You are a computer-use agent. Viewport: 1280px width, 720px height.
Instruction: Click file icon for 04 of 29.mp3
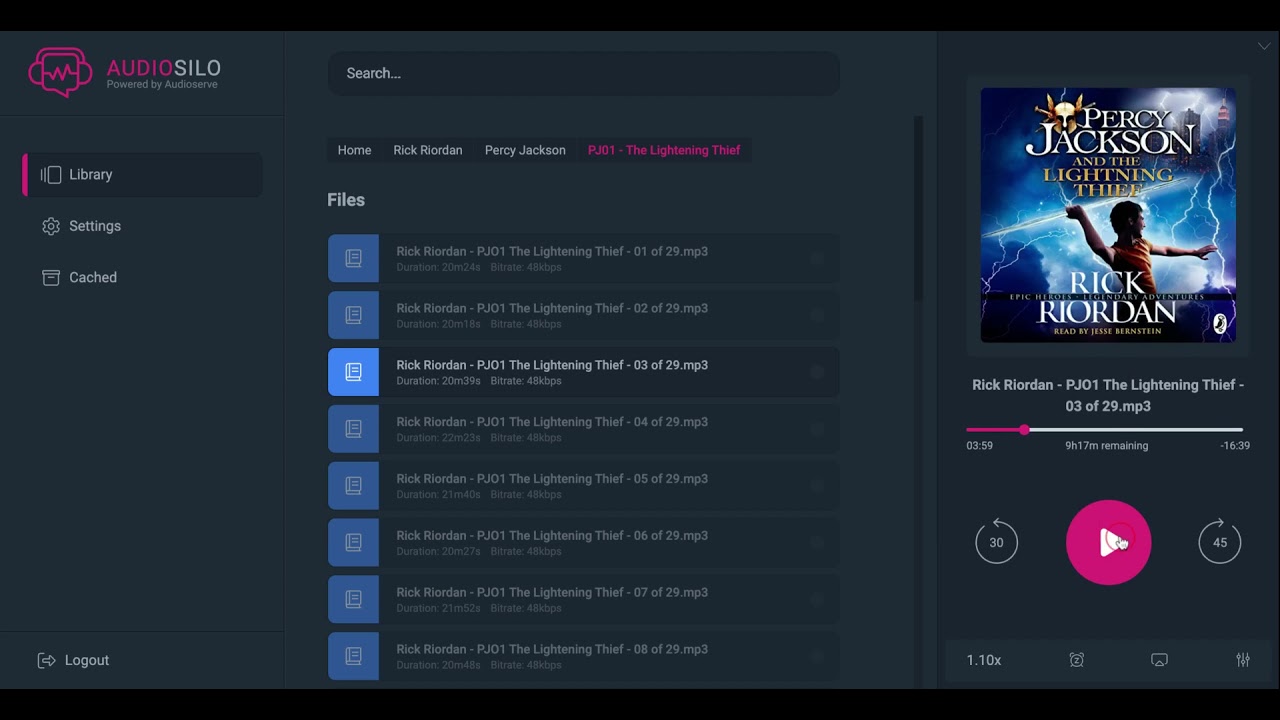click(353, 429)
